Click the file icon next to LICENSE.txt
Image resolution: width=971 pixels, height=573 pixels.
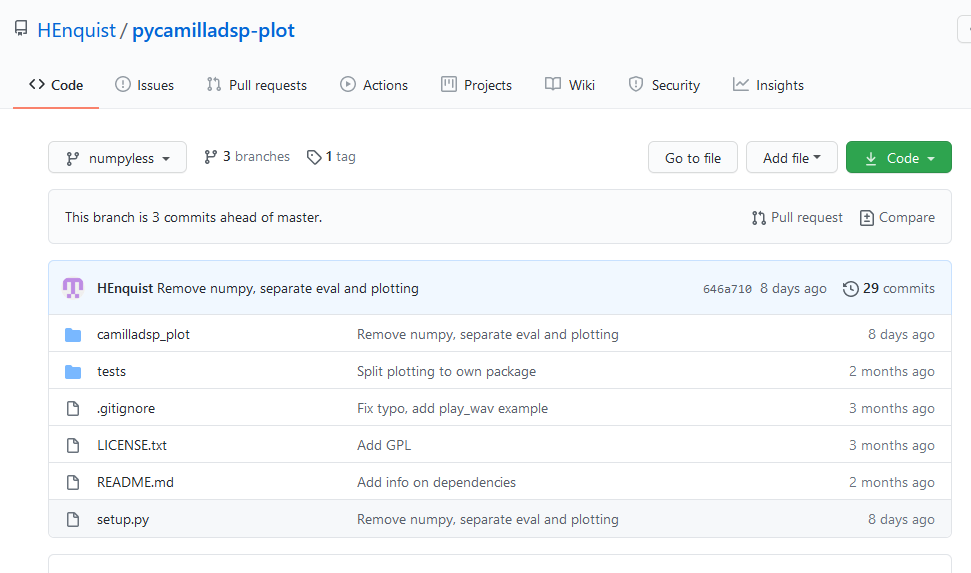click(x=73, y=445)
